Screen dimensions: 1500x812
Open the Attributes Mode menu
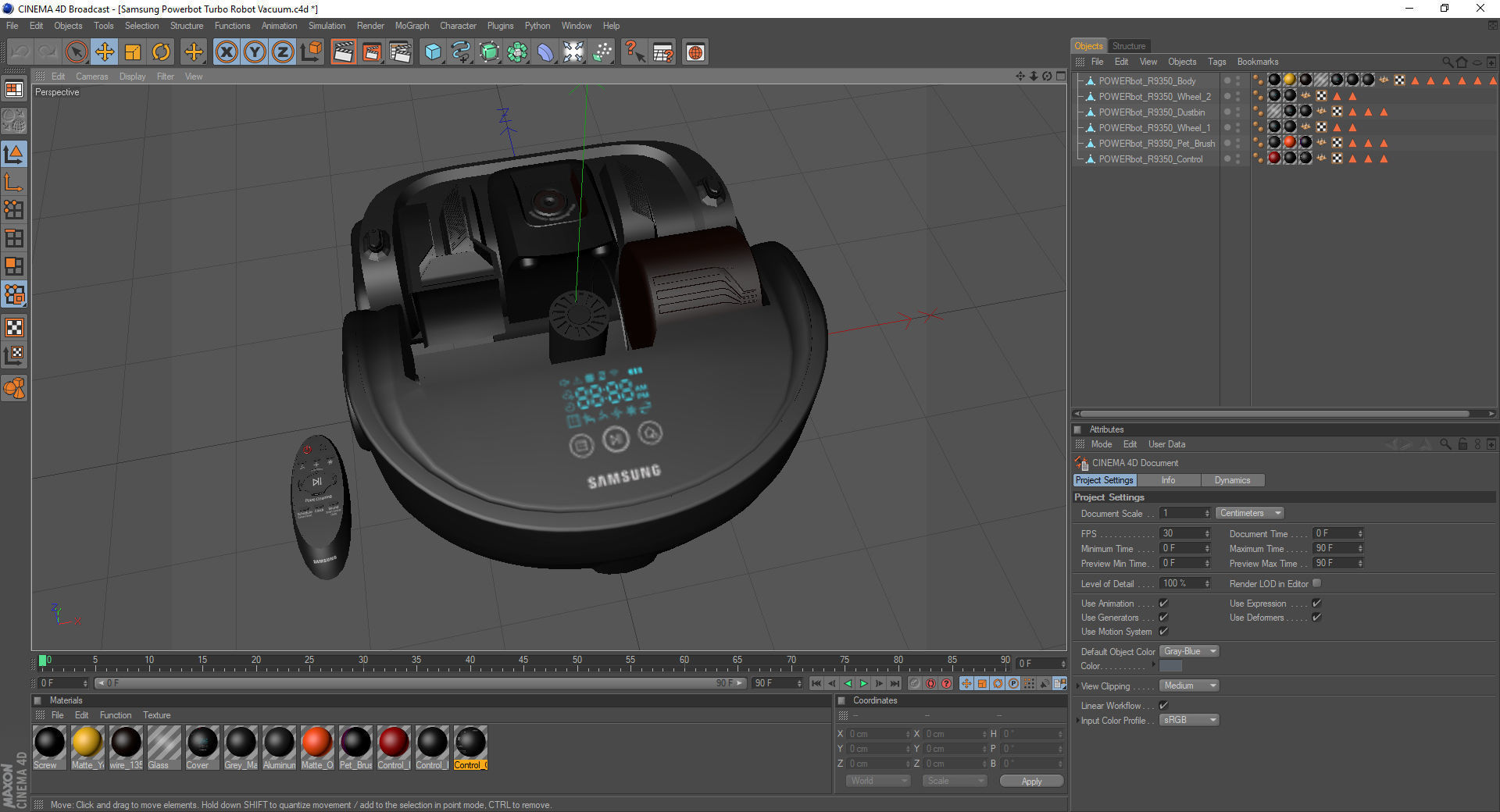[1101, 444]
